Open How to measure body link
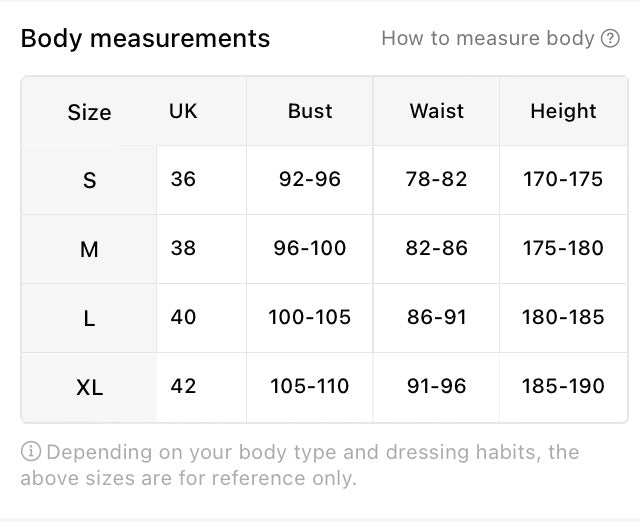 click(x=500, y=38)
